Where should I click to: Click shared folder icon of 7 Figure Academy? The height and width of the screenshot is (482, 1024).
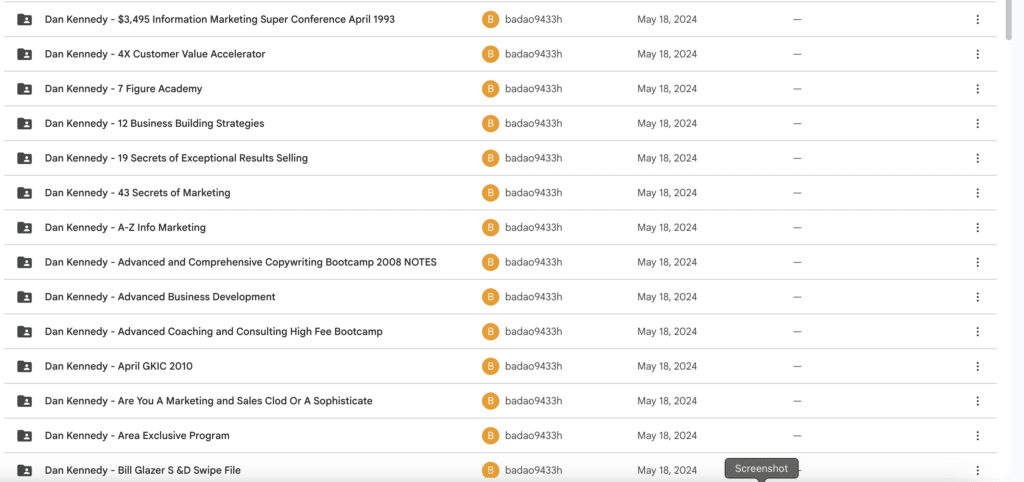coord(24,89)
